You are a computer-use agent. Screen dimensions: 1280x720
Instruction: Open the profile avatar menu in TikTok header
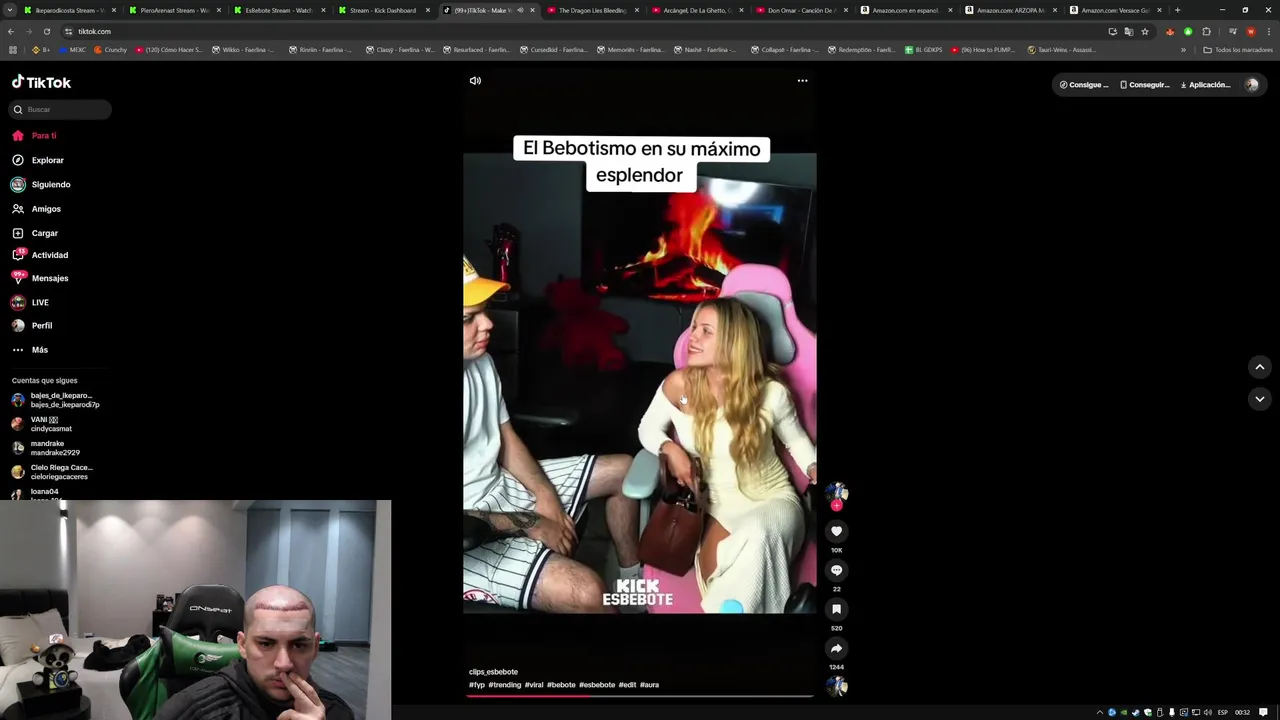[x=1251, y=85]
